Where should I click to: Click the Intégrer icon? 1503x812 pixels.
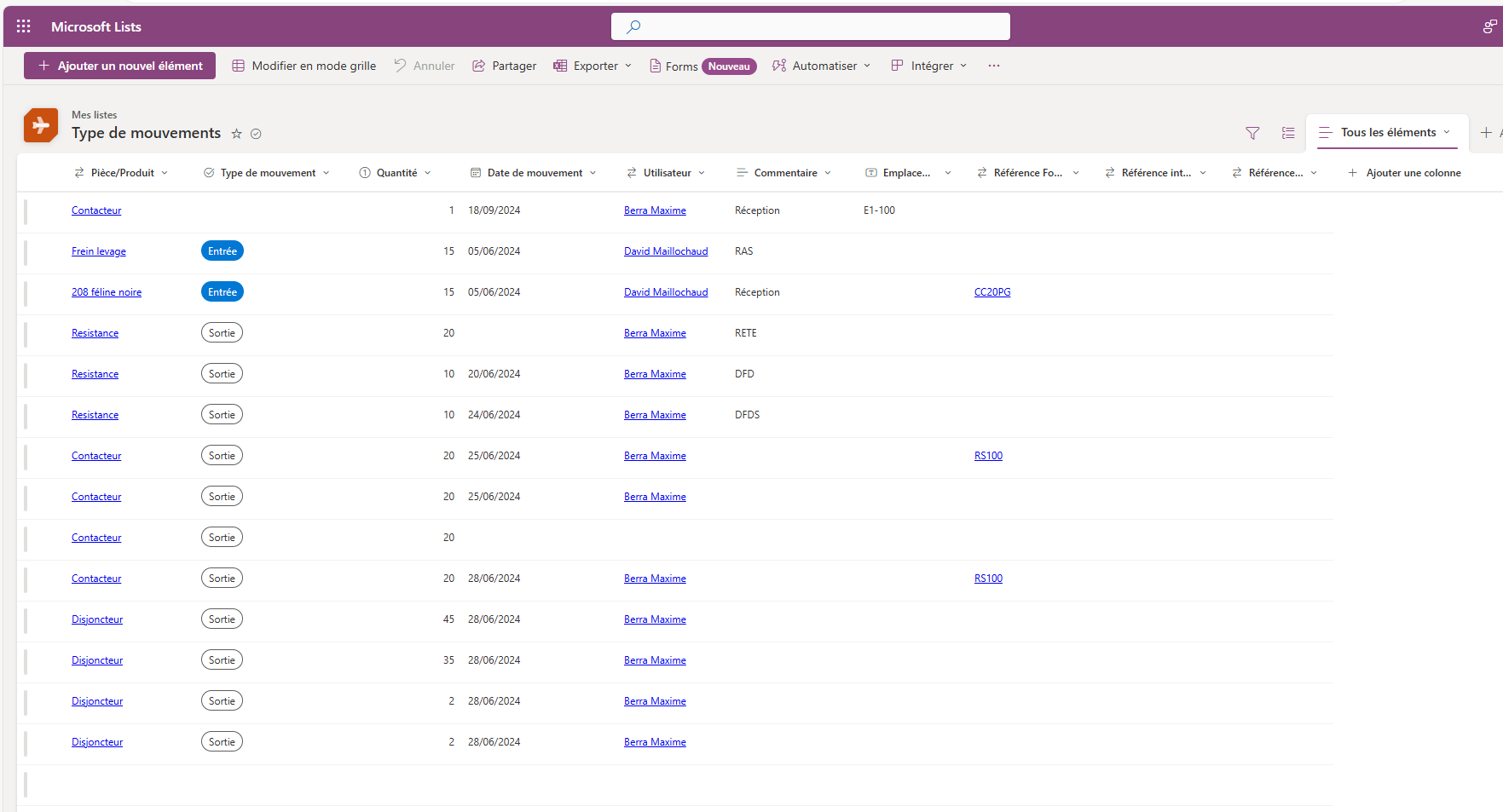coord(897,66)
